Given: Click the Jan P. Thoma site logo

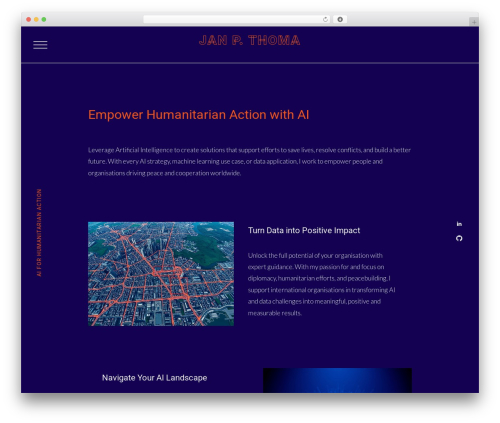Looking at the screenshot, I should coord(249,40).
